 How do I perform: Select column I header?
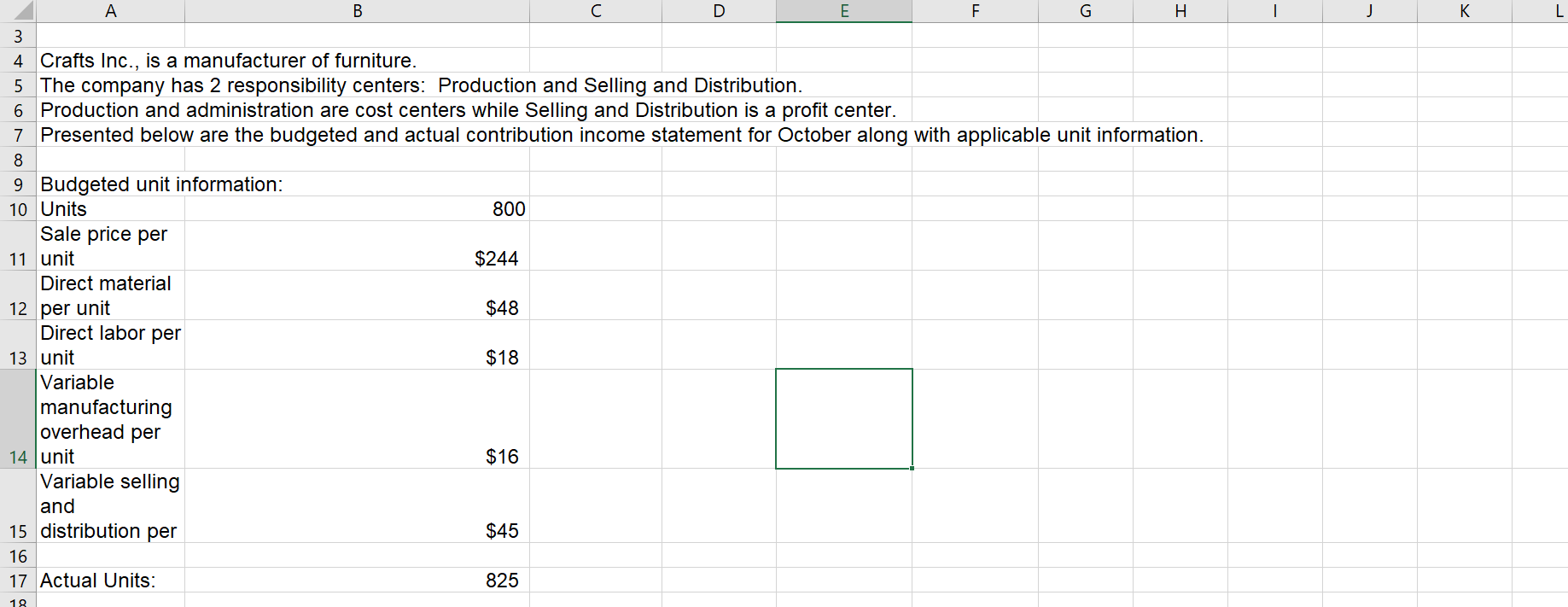pyautogui.click(x=1275, y=11)
